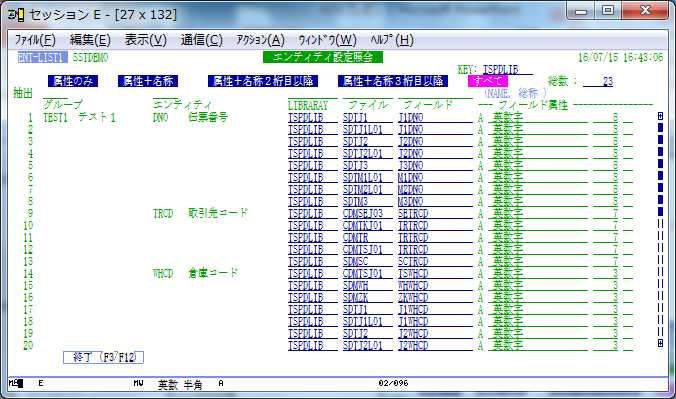Click the field name M3DNO
Image resolution: width=676 pixels, height=399 pixels.
coord(435,201)
